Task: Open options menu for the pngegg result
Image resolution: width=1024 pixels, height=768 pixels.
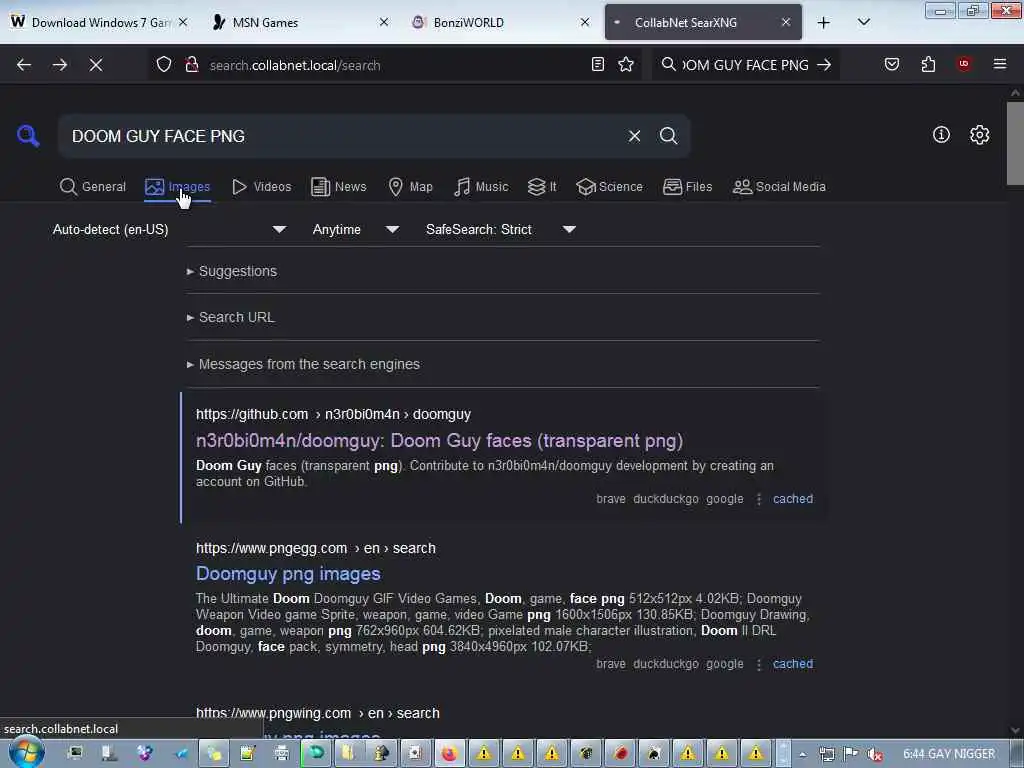Action: tap(758, 664)
